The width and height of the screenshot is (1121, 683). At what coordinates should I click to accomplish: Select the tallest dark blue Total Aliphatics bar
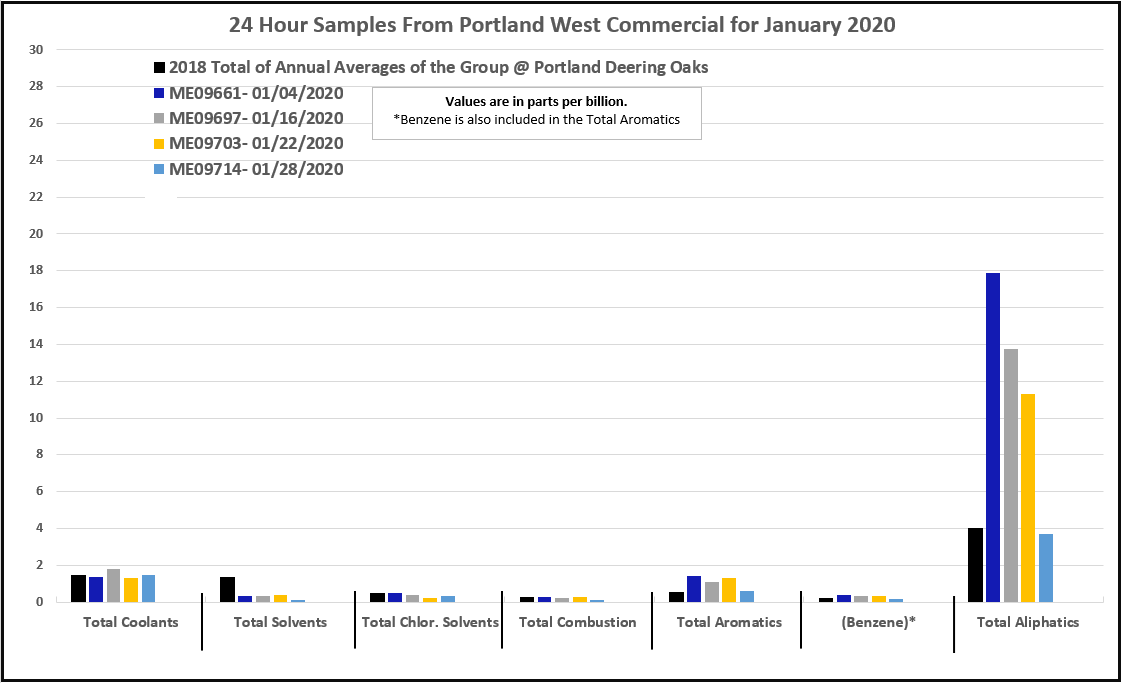(993, 437)
